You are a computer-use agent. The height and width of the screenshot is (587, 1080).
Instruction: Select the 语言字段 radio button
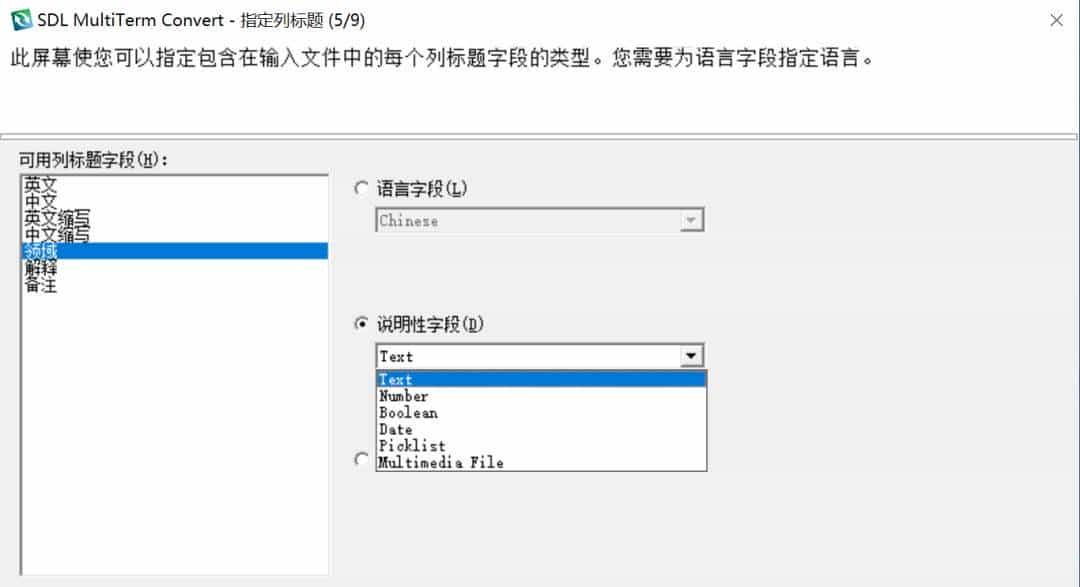coord(360,189)
